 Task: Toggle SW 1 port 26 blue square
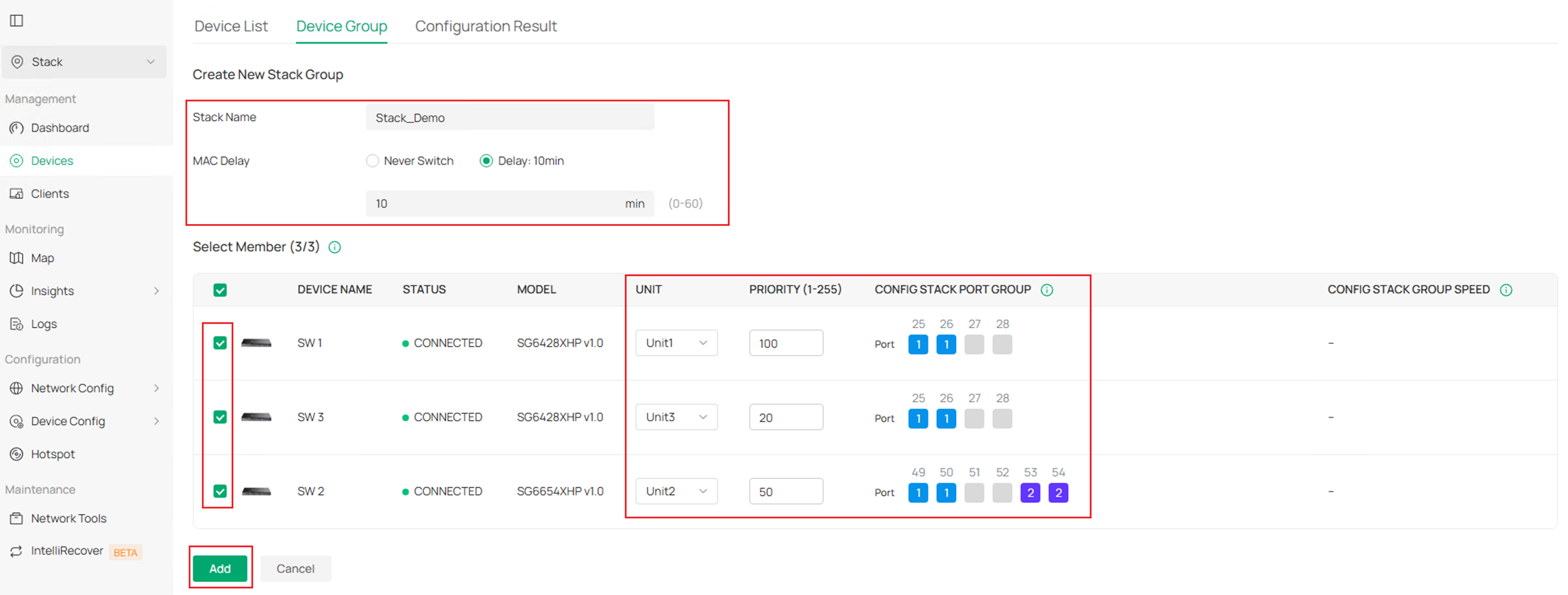(x=946, y=345)
